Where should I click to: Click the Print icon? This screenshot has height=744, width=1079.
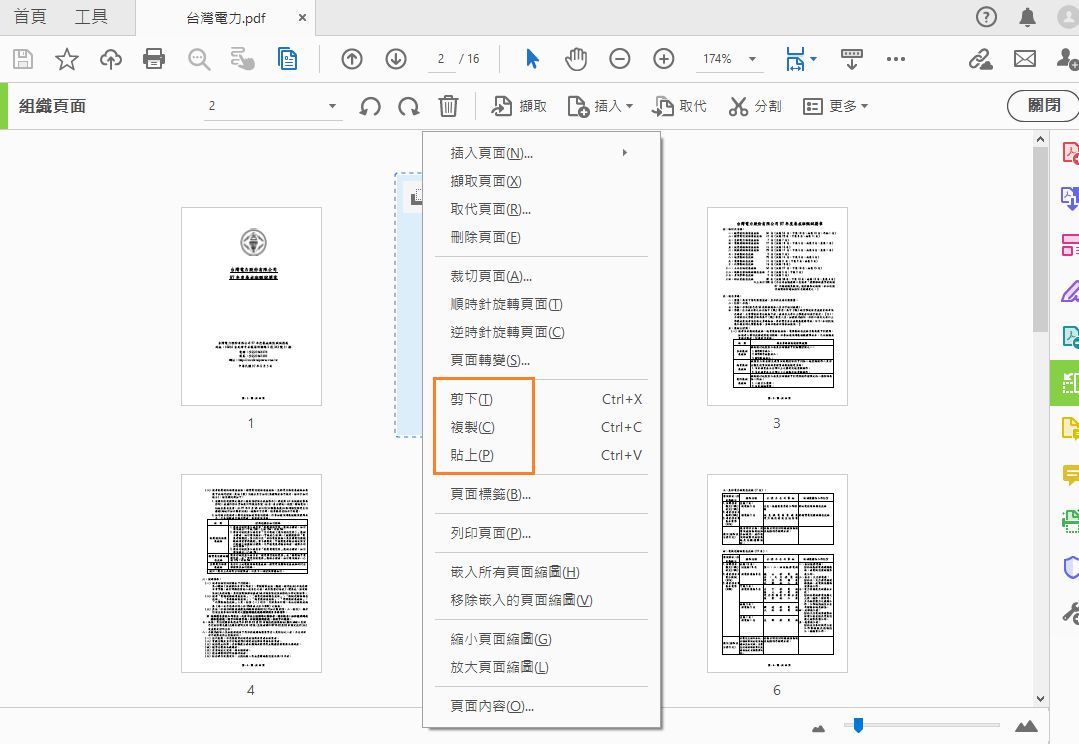[x=152, y=58]
